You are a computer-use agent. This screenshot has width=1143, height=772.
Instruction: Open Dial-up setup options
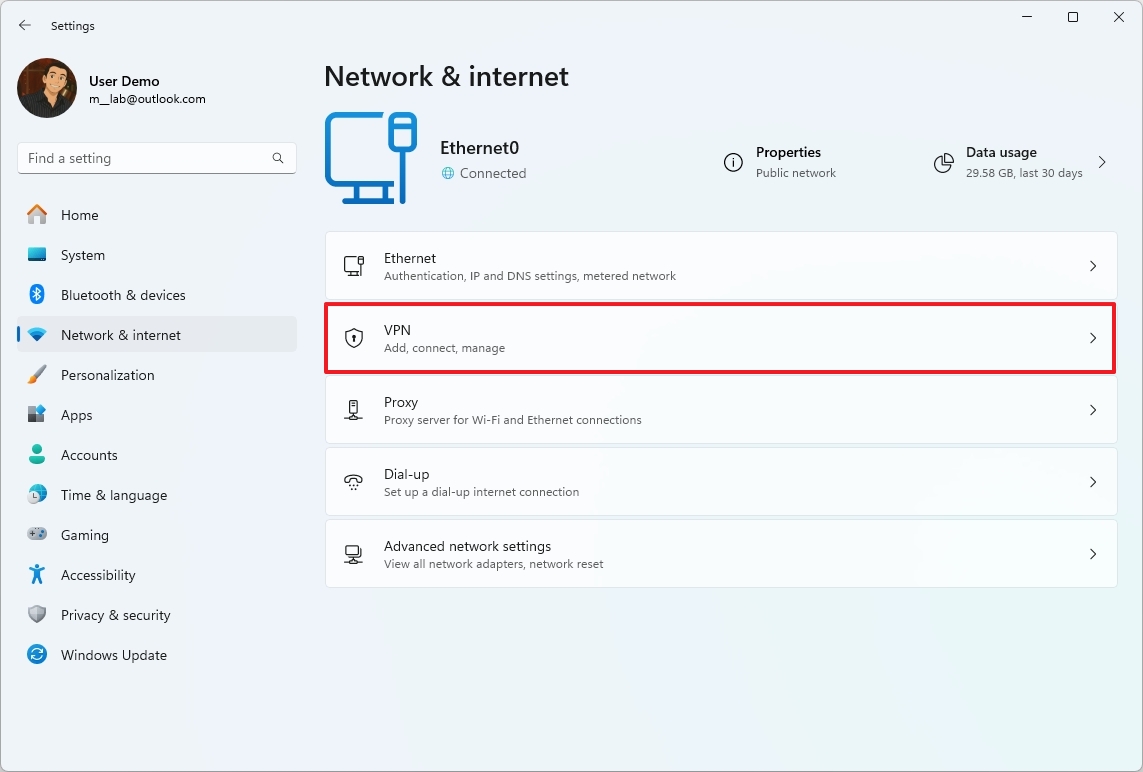(1092, 482)
